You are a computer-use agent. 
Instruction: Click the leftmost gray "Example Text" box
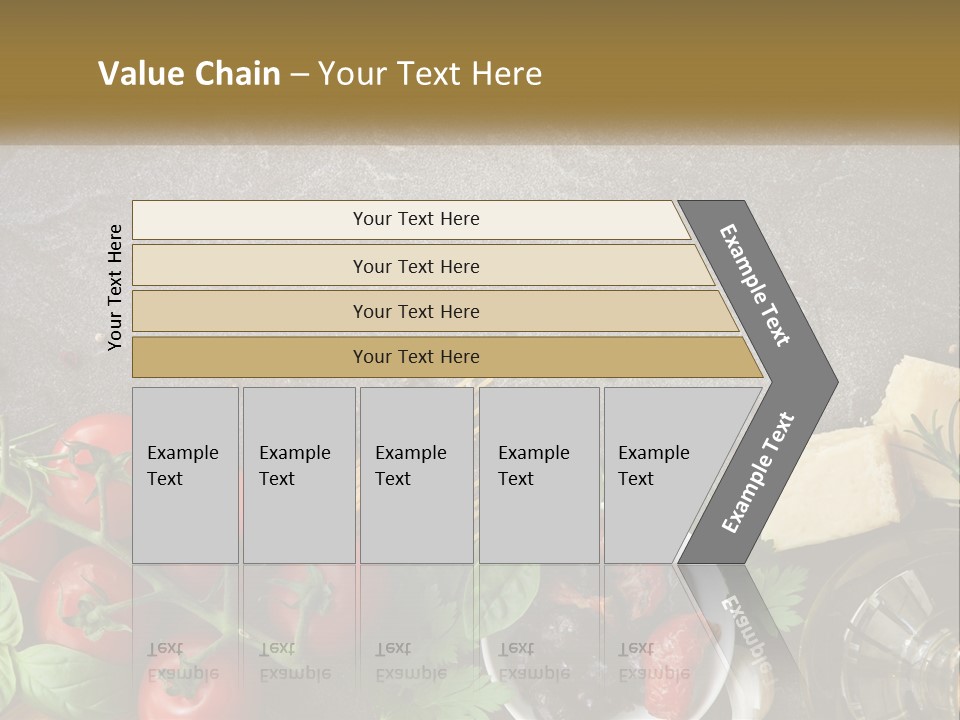point(185,475)
